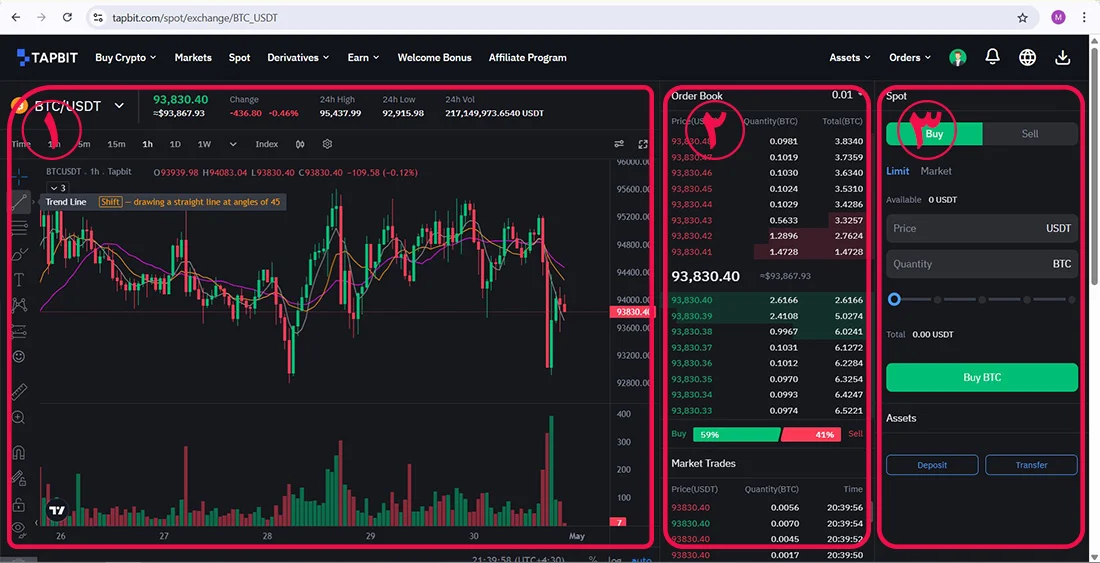This screenshot has height=563, width=1100.
Task: Click the green Buy BTC button
Action: (981, 377)
